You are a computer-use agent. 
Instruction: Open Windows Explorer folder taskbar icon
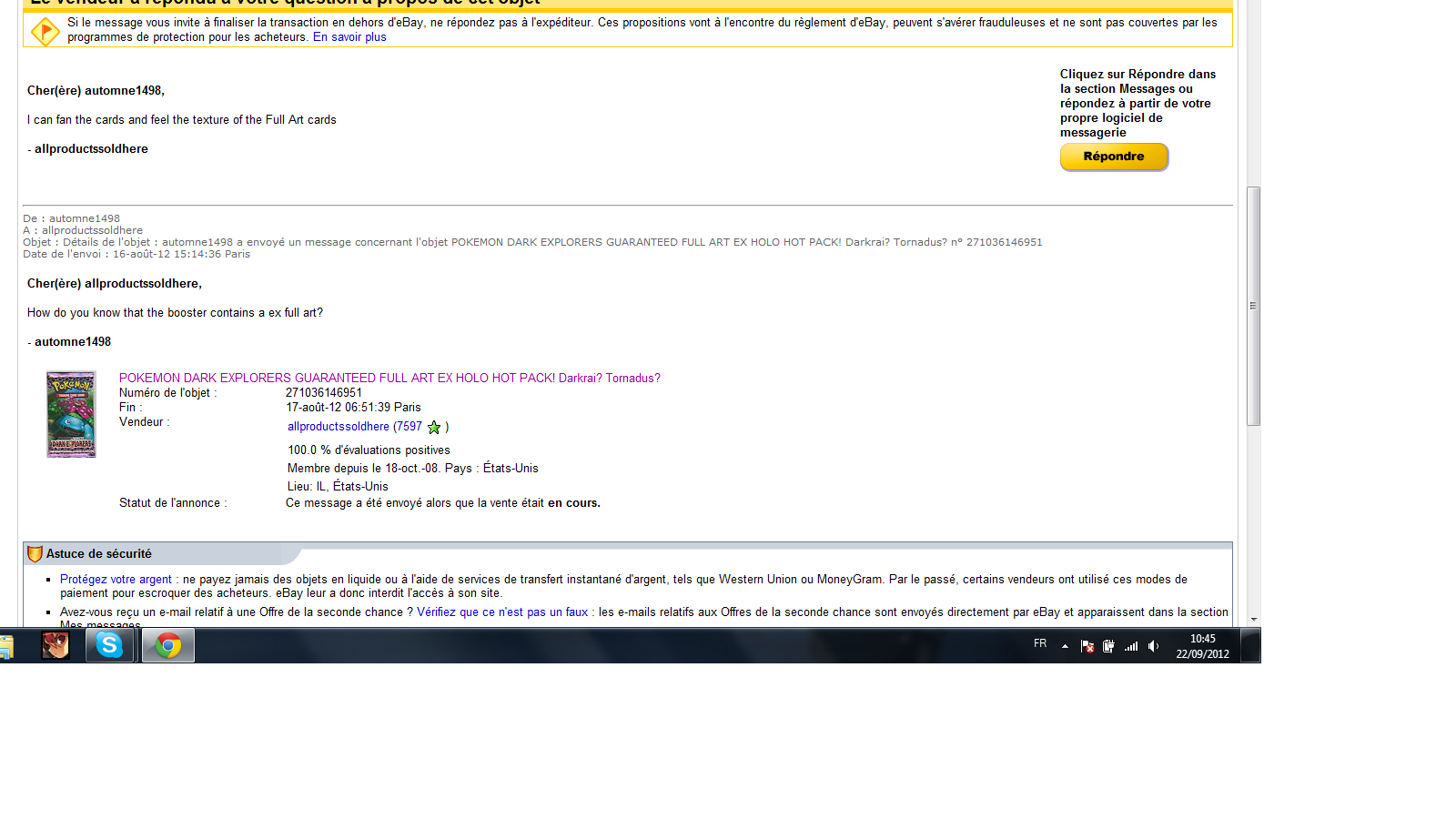pyautogui.click(x=5, y=647)
